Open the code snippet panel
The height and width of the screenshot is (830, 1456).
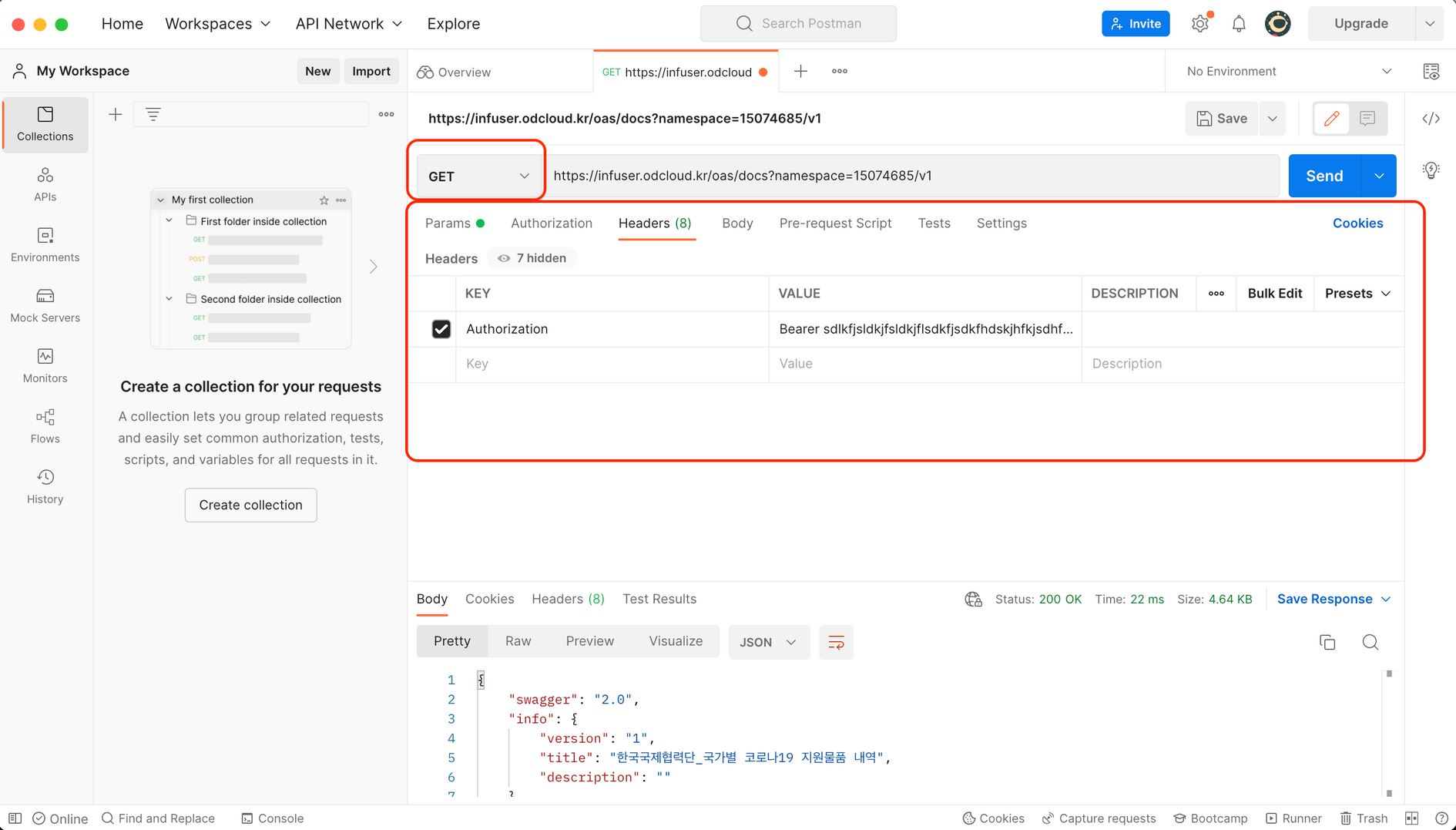point(1431,119)
